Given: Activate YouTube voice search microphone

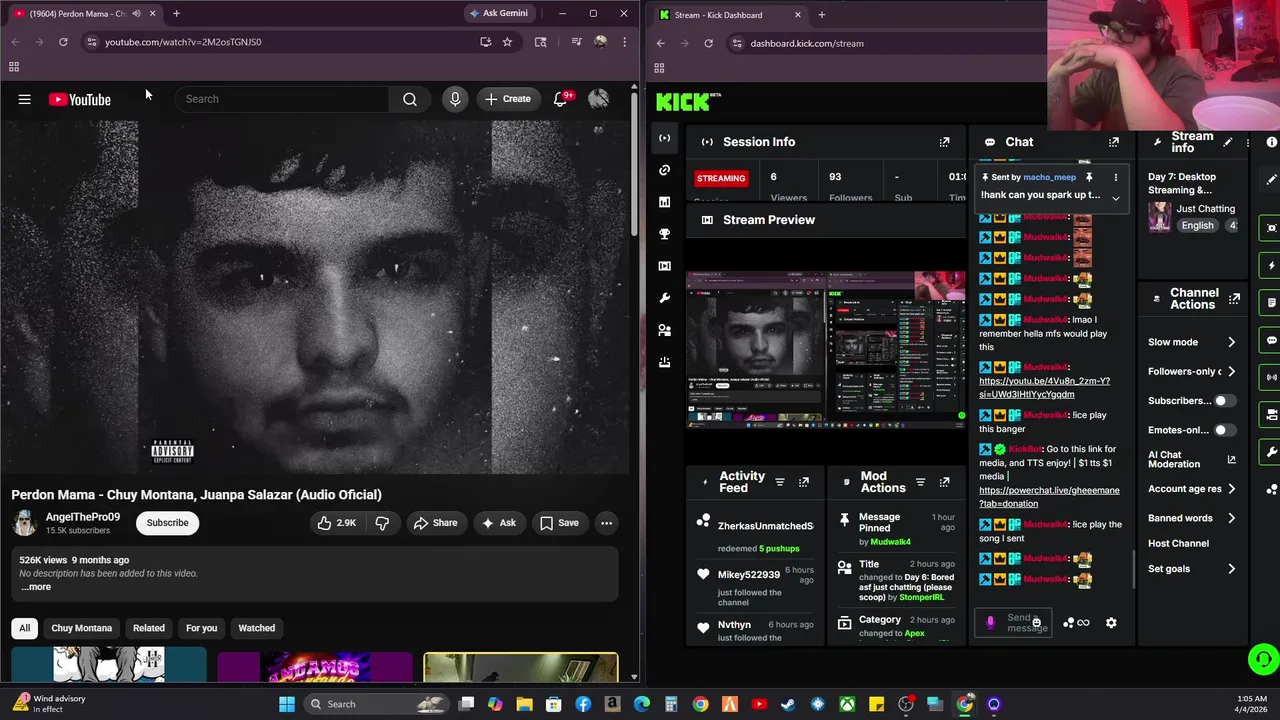Looking at the screenshot, I should (x=455, y=99).
